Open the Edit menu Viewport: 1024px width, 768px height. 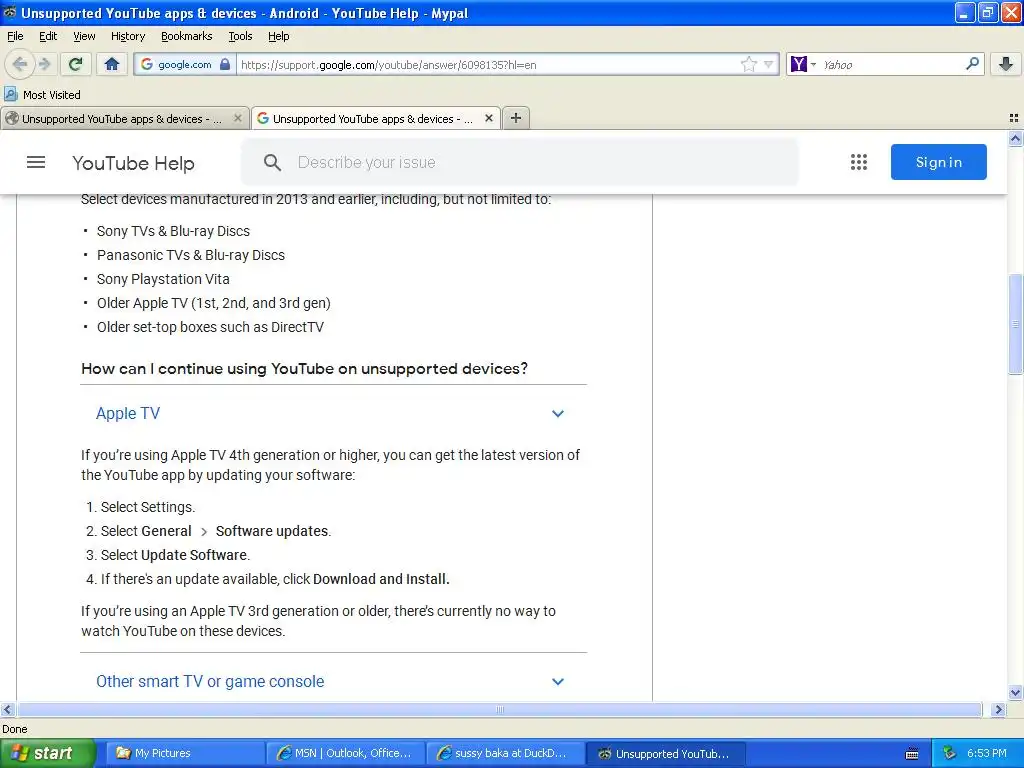(x=48, y=36)
